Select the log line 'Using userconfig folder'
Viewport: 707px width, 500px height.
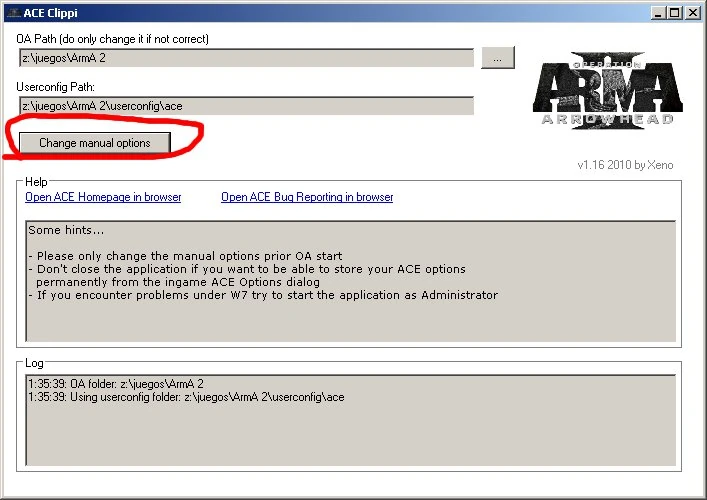pyautogui.click(x=186, y=397)
